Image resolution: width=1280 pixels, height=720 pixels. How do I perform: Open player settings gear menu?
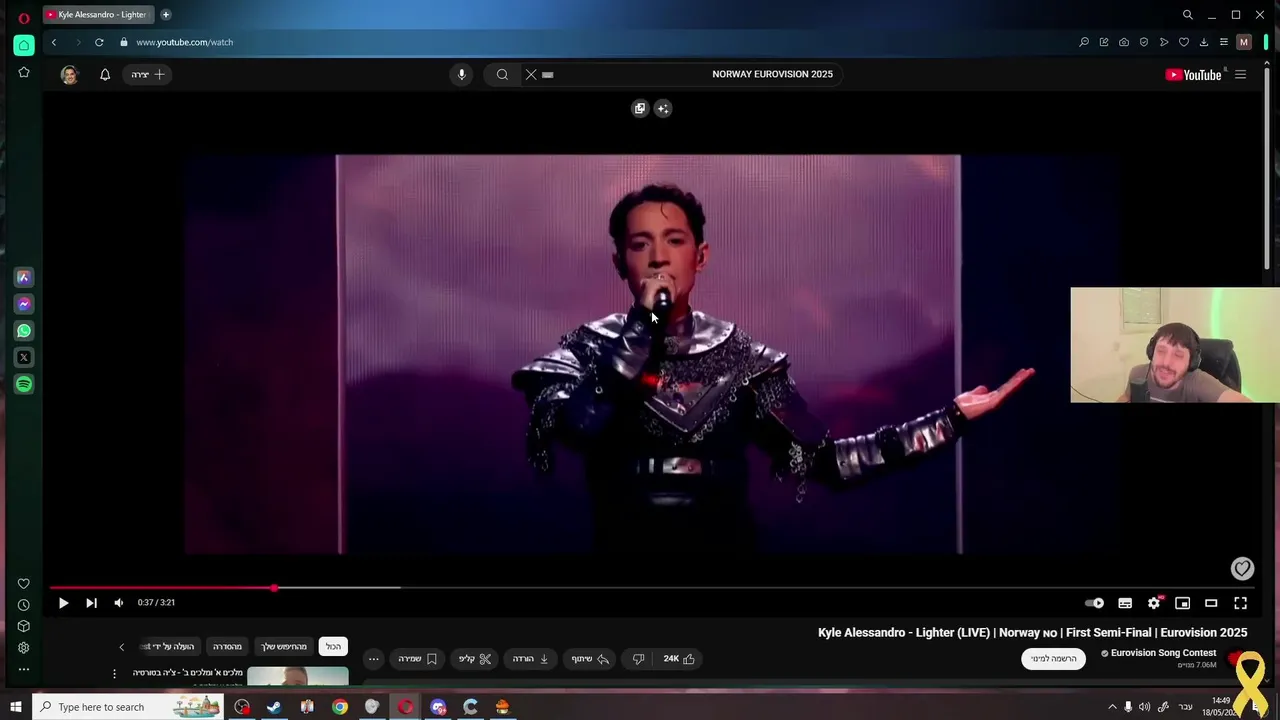click(x=1154, y=603)
